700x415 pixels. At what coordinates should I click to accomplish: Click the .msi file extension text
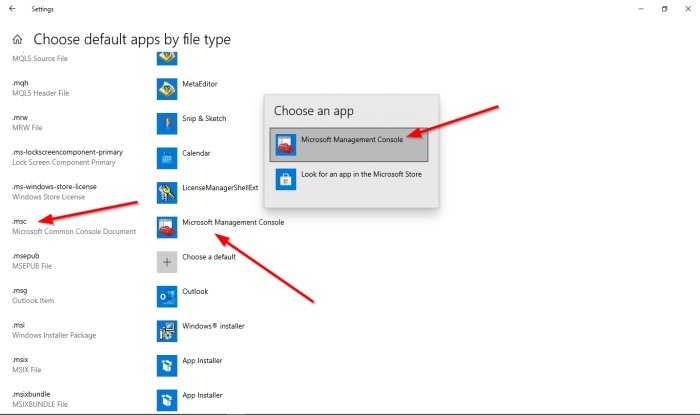point(18,325)
